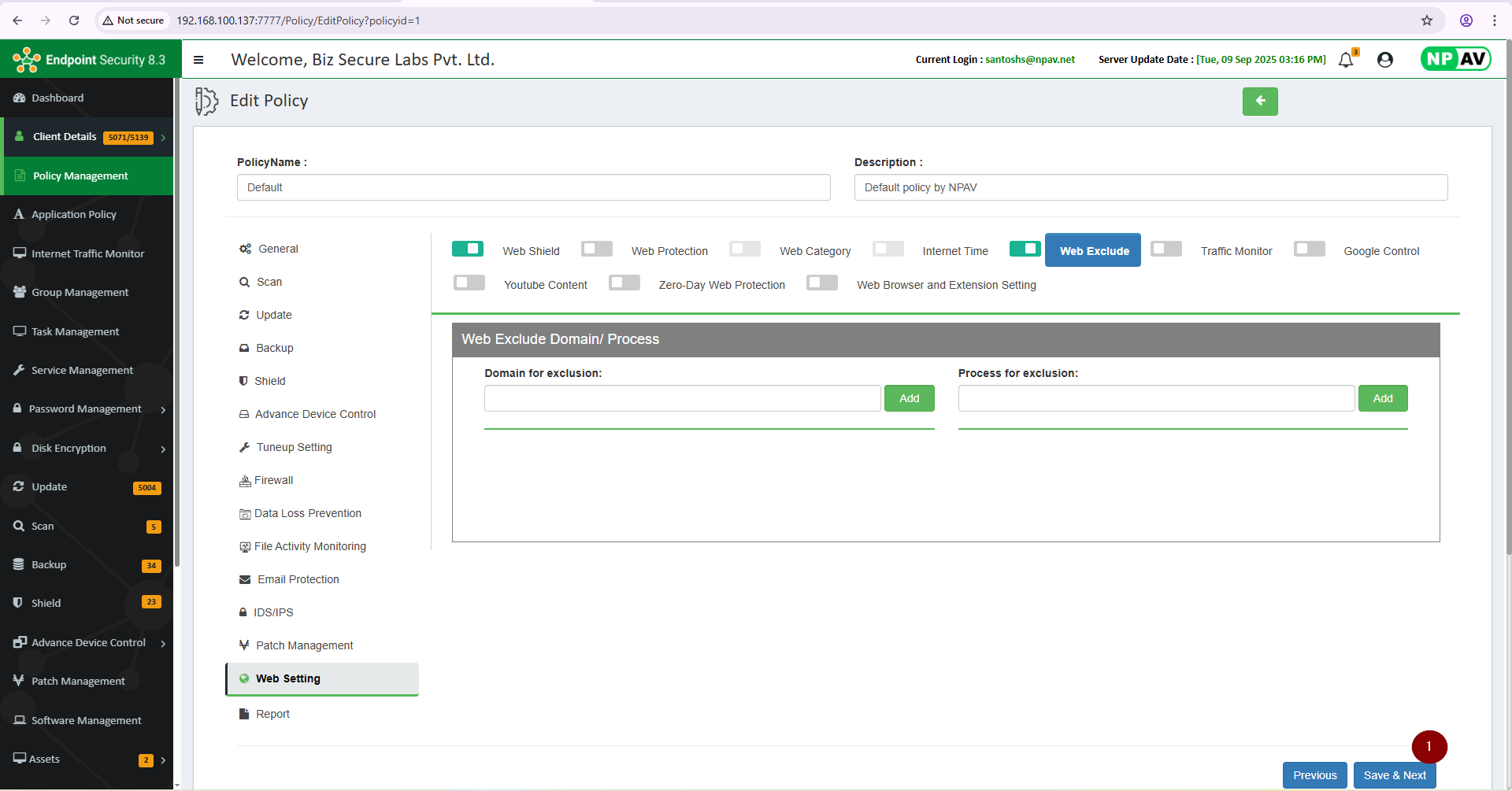Click the NPAV logo in header
This screenshot has height=791, width=1512.
click(x=1455, y=59)
